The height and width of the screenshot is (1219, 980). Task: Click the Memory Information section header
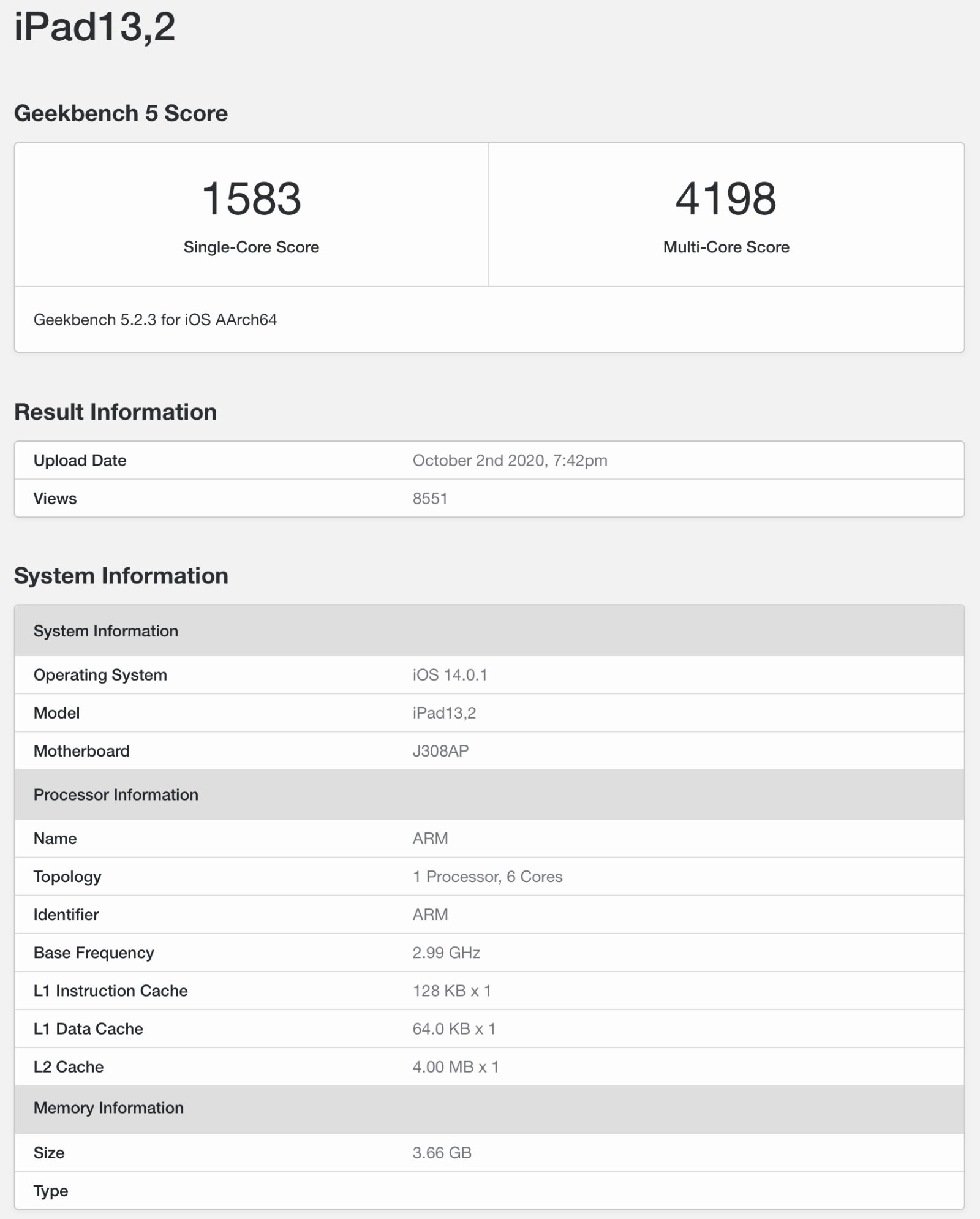pos(489,1108)
